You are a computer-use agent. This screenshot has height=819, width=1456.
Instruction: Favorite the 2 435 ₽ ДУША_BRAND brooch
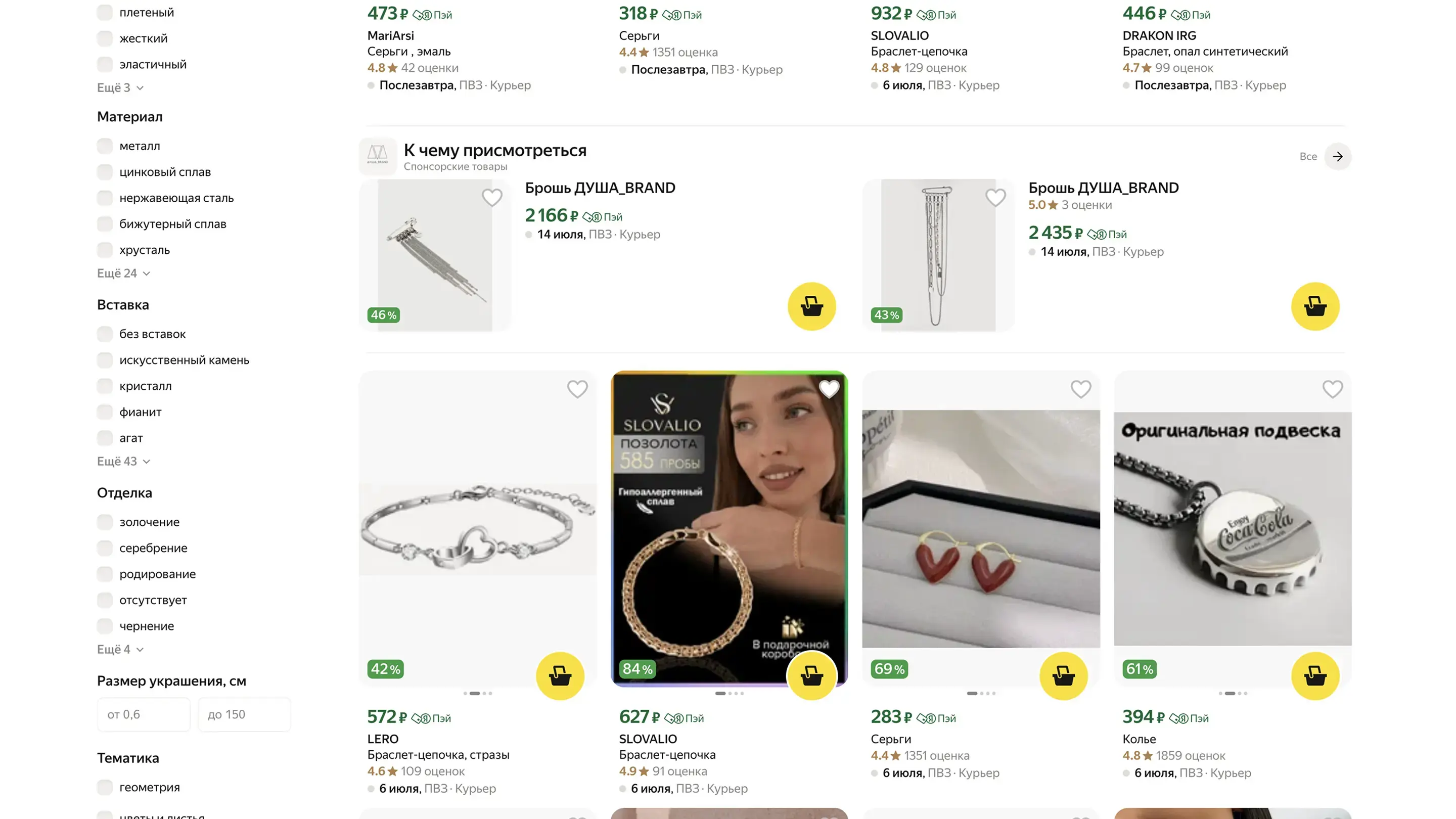point(995,197)
